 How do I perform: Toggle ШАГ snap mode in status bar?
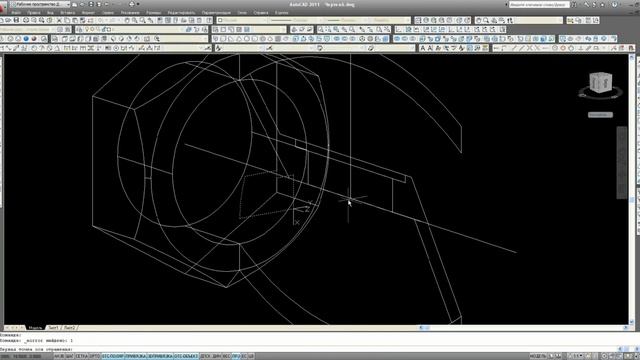pos(69,356)
